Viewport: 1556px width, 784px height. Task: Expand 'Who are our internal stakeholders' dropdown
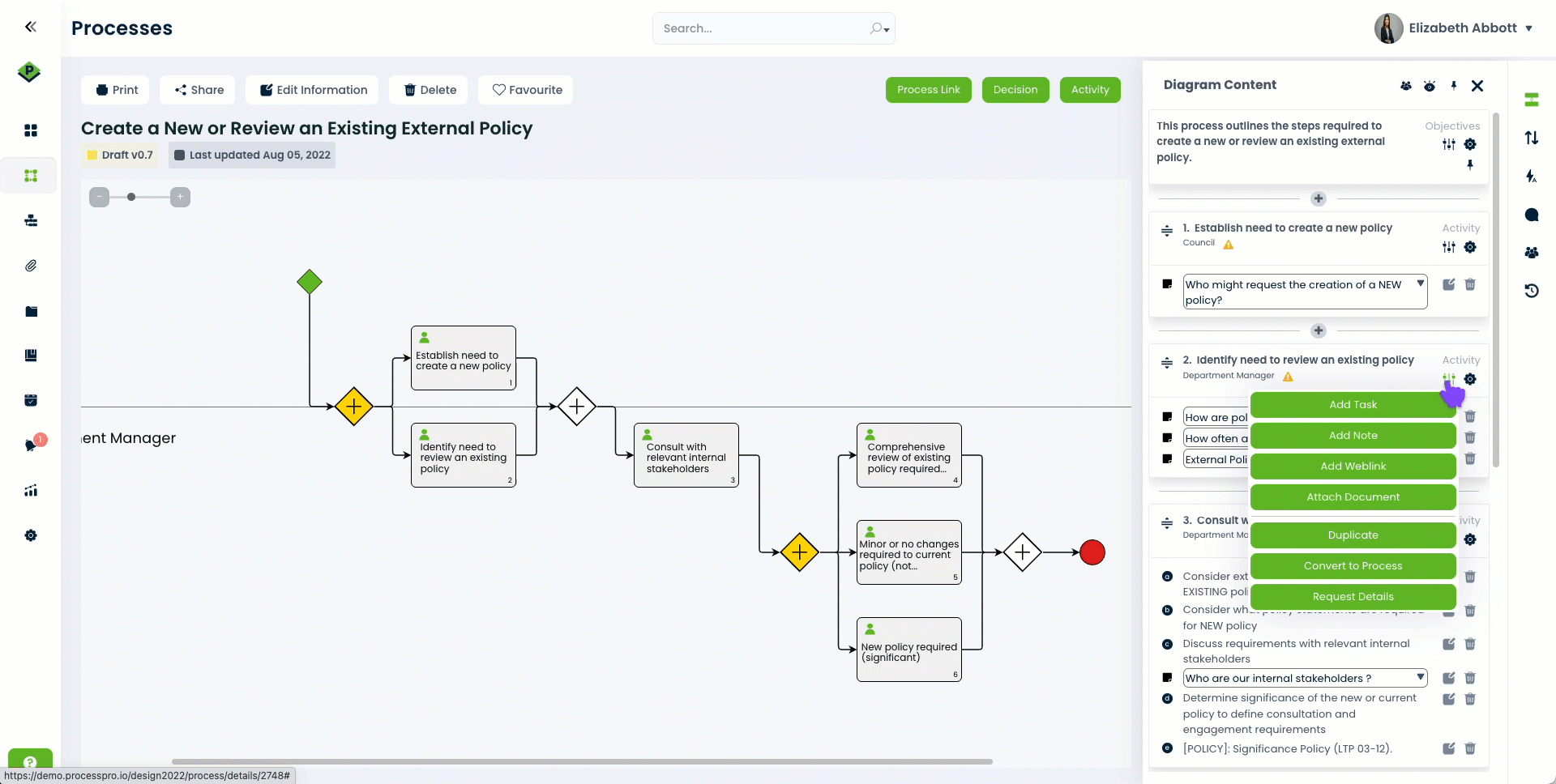1420,677
